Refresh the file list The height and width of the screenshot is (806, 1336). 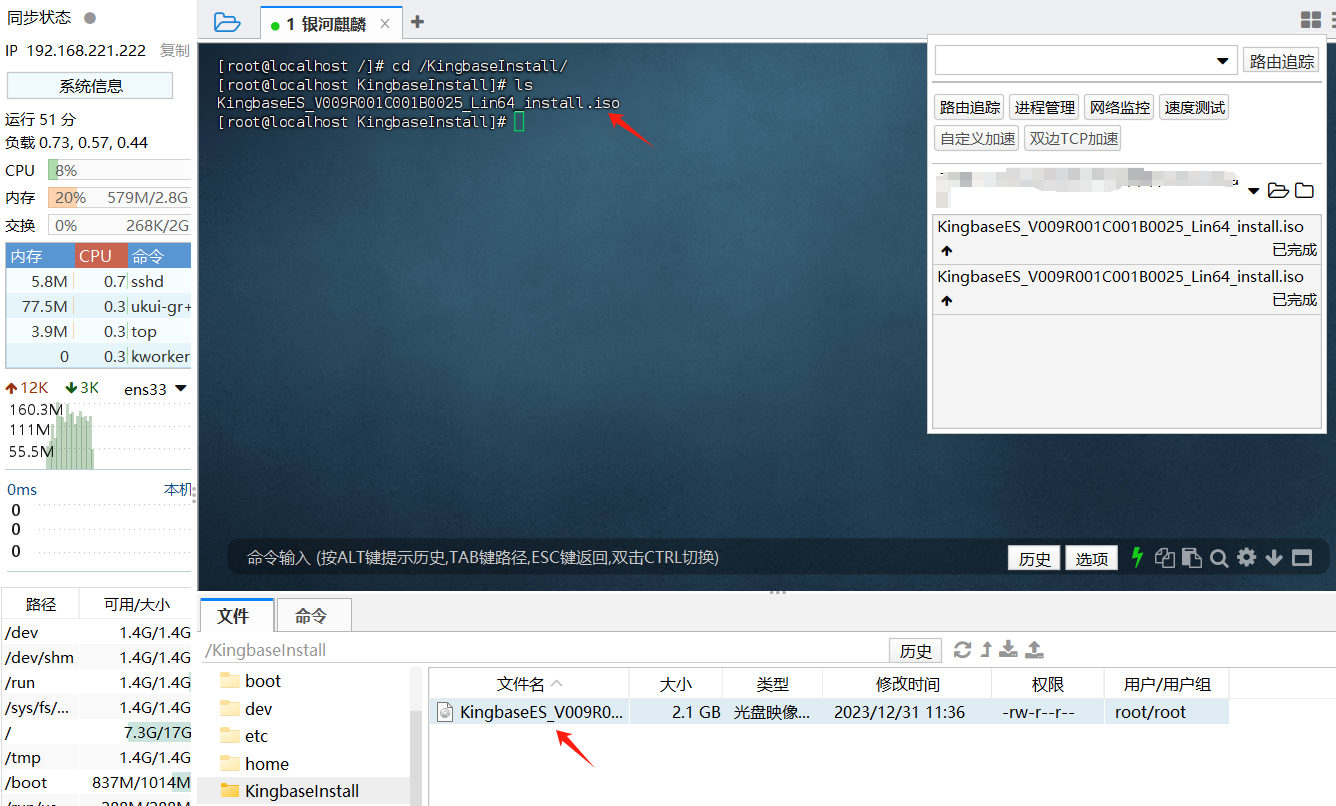pos(963,650)
